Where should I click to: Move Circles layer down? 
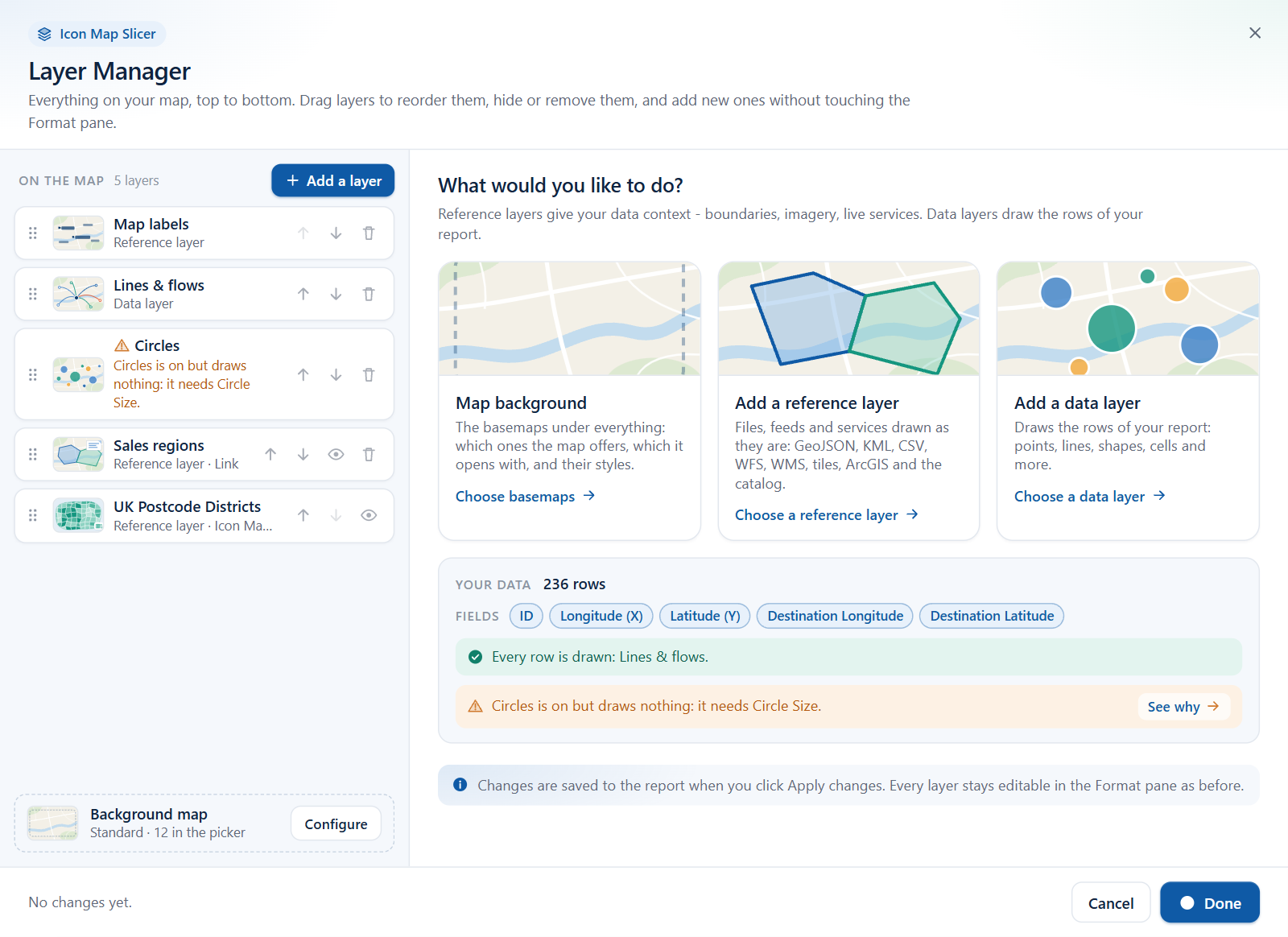coord(336,375)
